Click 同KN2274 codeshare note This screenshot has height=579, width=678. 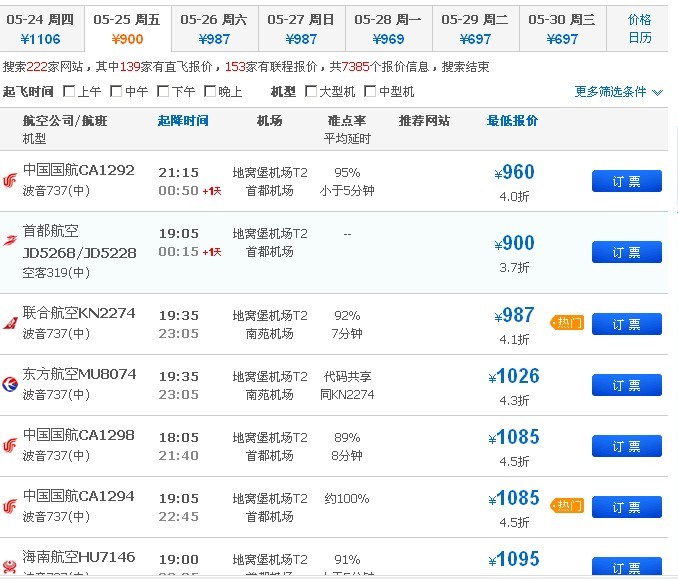347,394
